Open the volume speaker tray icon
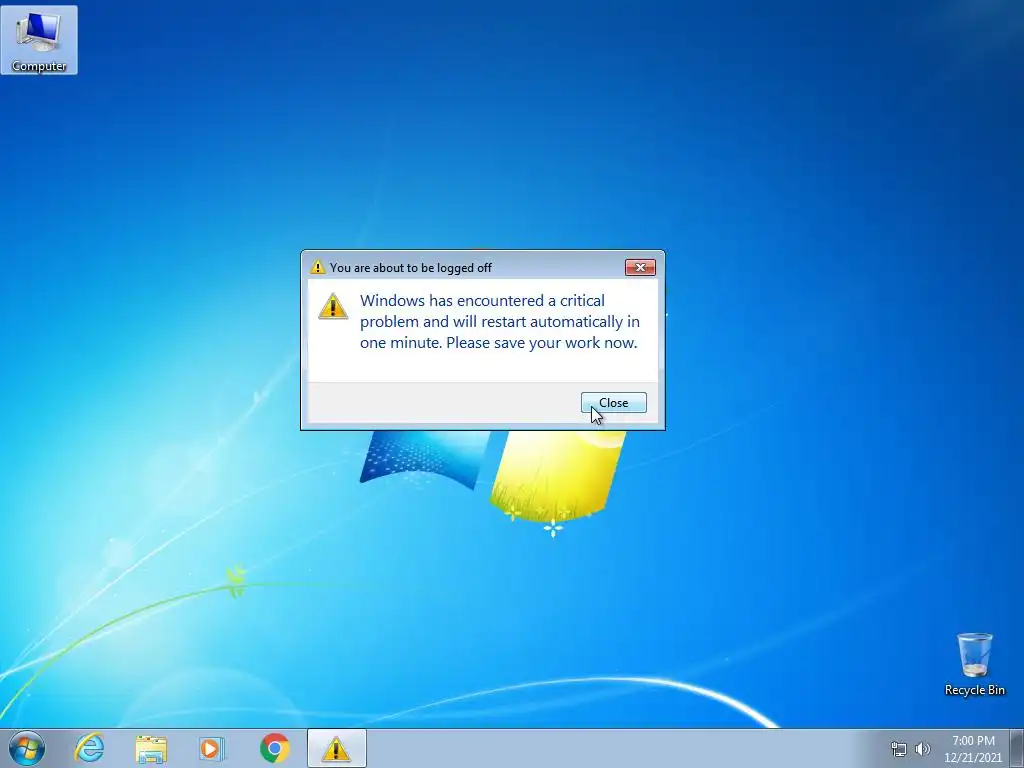Image resolution: width=1024 pixels, height=768 pixels. (922, 749)
